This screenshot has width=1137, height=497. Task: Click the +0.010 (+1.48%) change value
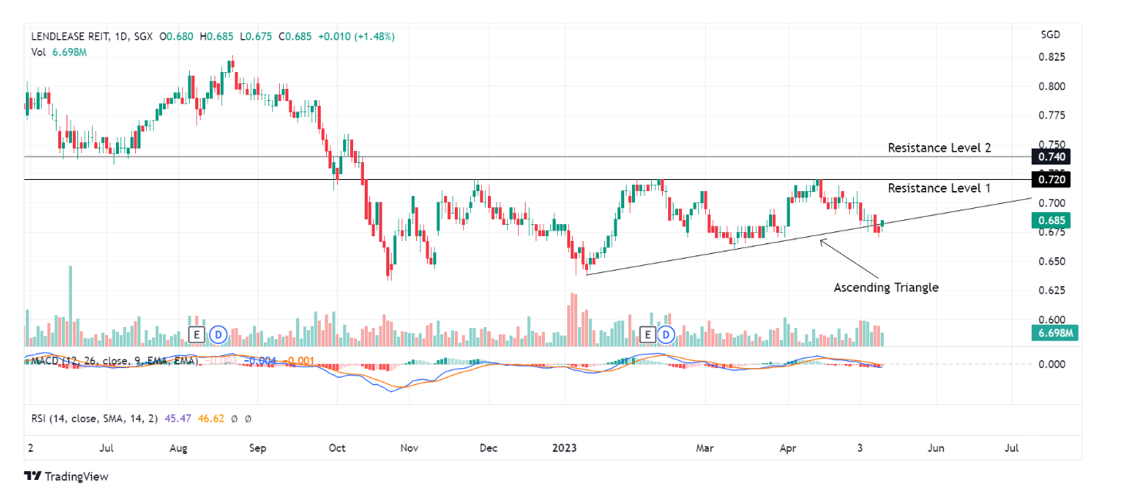tap(355, 36)
